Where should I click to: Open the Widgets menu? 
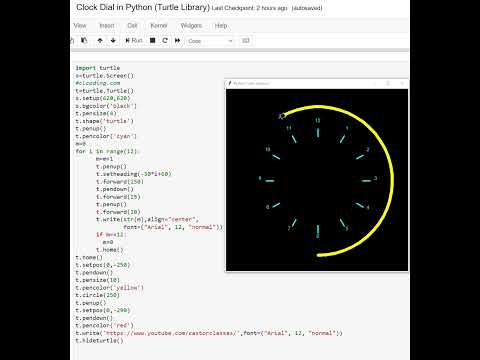pyautogui.click(x=191, y=26)
